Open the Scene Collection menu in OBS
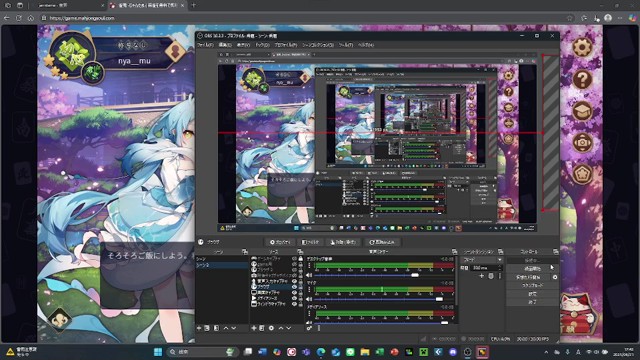 318,45
